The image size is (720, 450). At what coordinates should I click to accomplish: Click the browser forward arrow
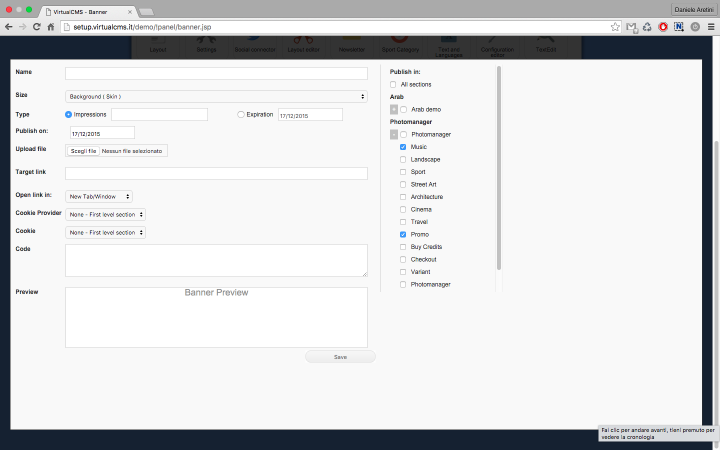click(22, 27)
